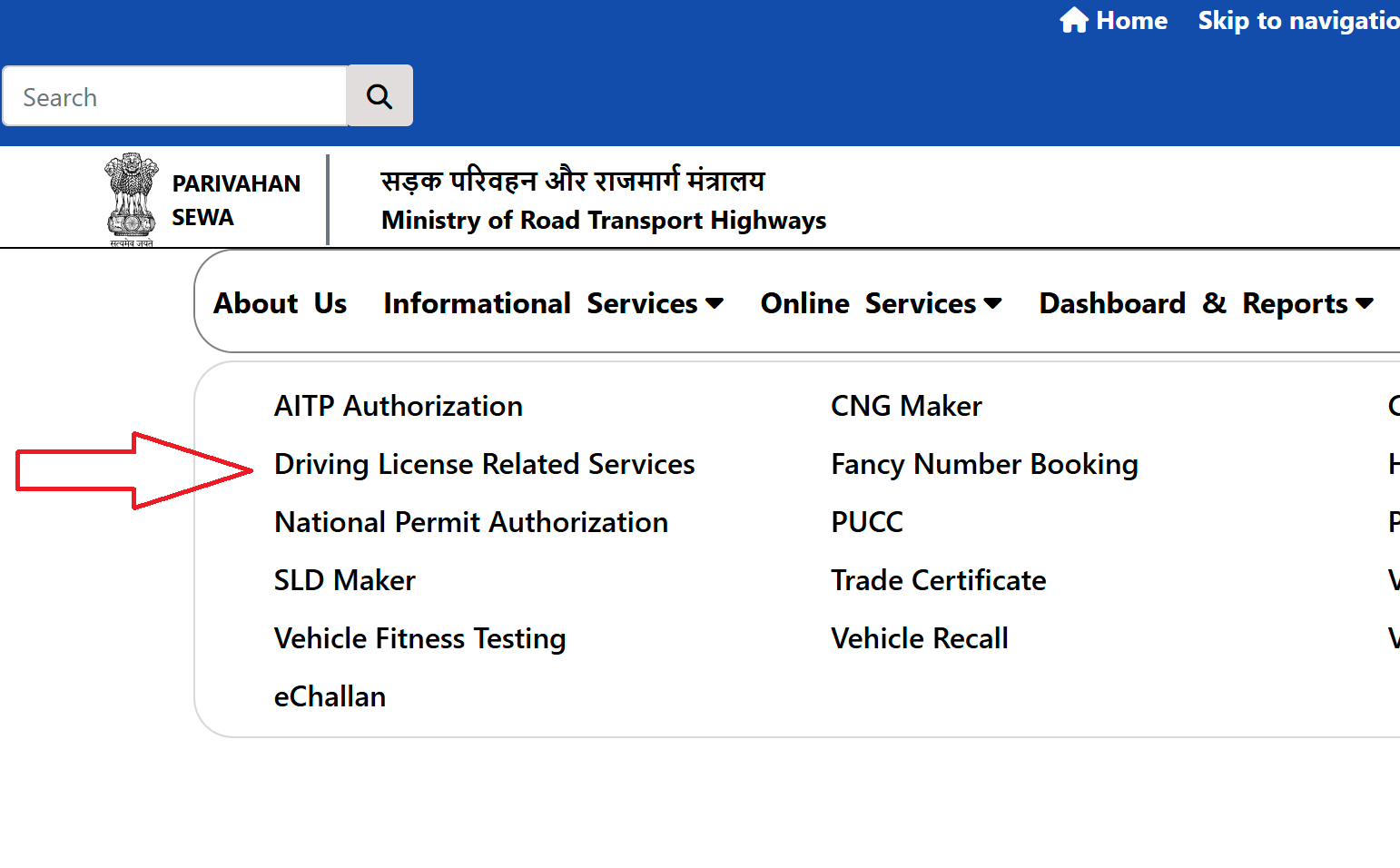Click the Skip to navigation link

click(1296, 20)
